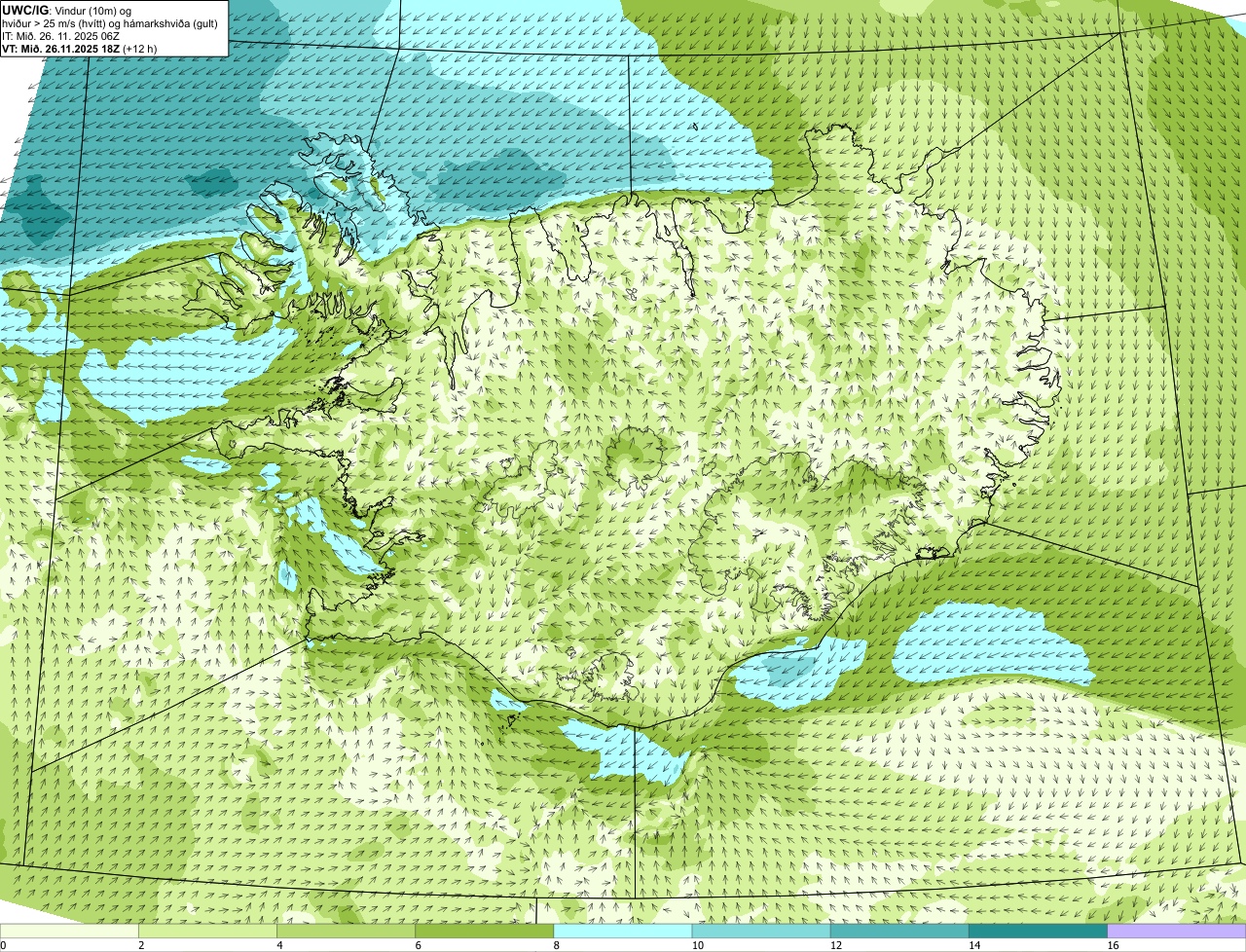Select the legend swatch between 2 and 4
The image size is (1246, 952).
(207, 932)
